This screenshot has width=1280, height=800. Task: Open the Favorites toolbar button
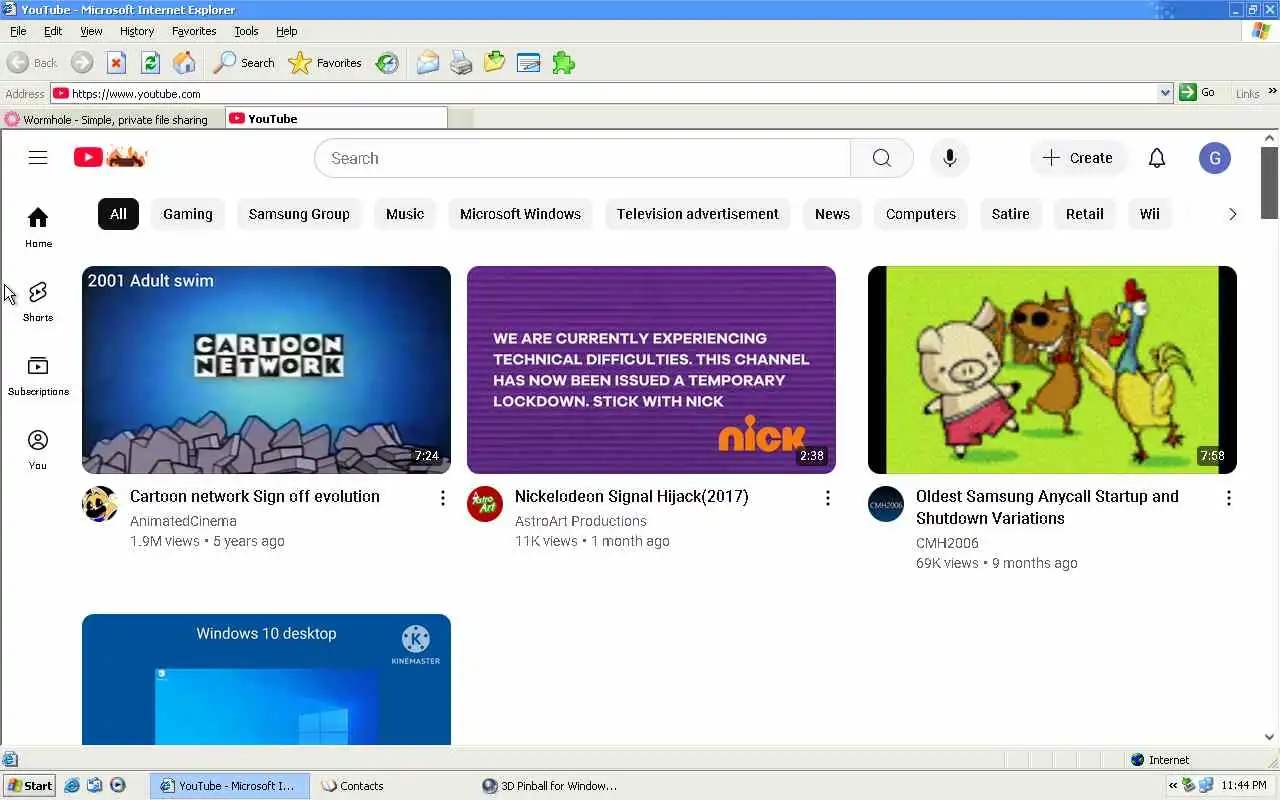[325, 63]
